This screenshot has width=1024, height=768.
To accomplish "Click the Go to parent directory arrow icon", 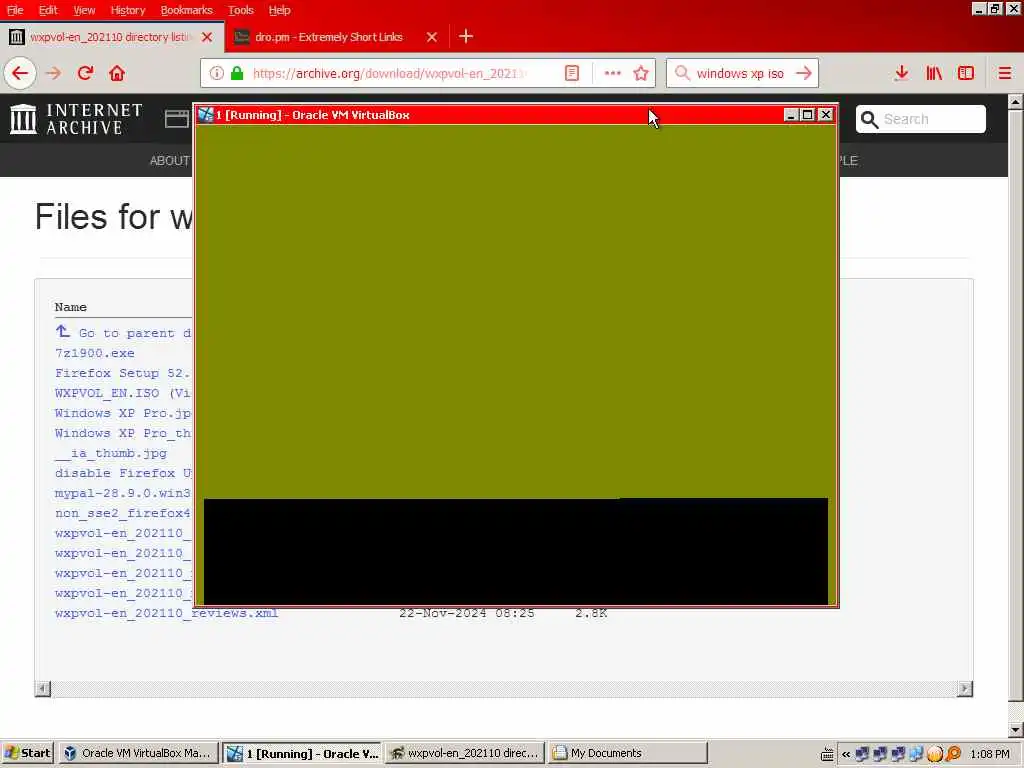I will pos(63,331).
